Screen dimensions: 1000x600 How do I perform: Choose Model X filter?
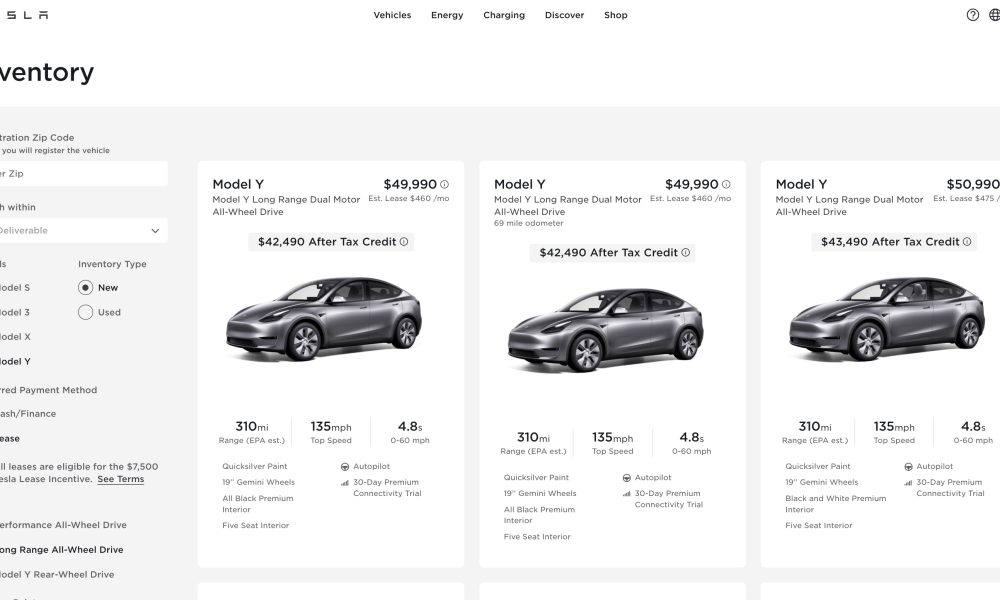point(15,337)
